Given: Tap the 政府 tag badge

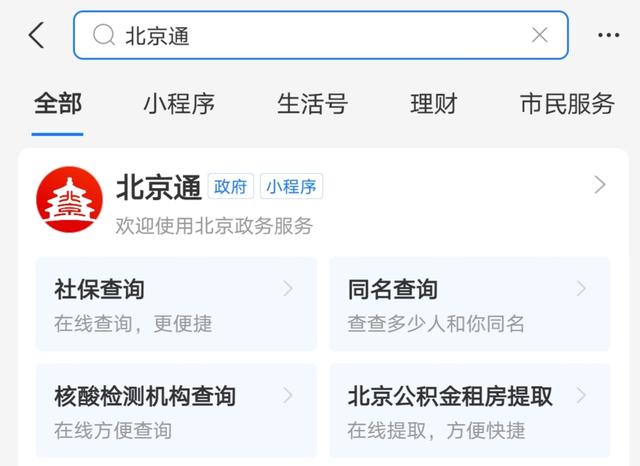Looking at the screenshot, I should coord(231,186).
